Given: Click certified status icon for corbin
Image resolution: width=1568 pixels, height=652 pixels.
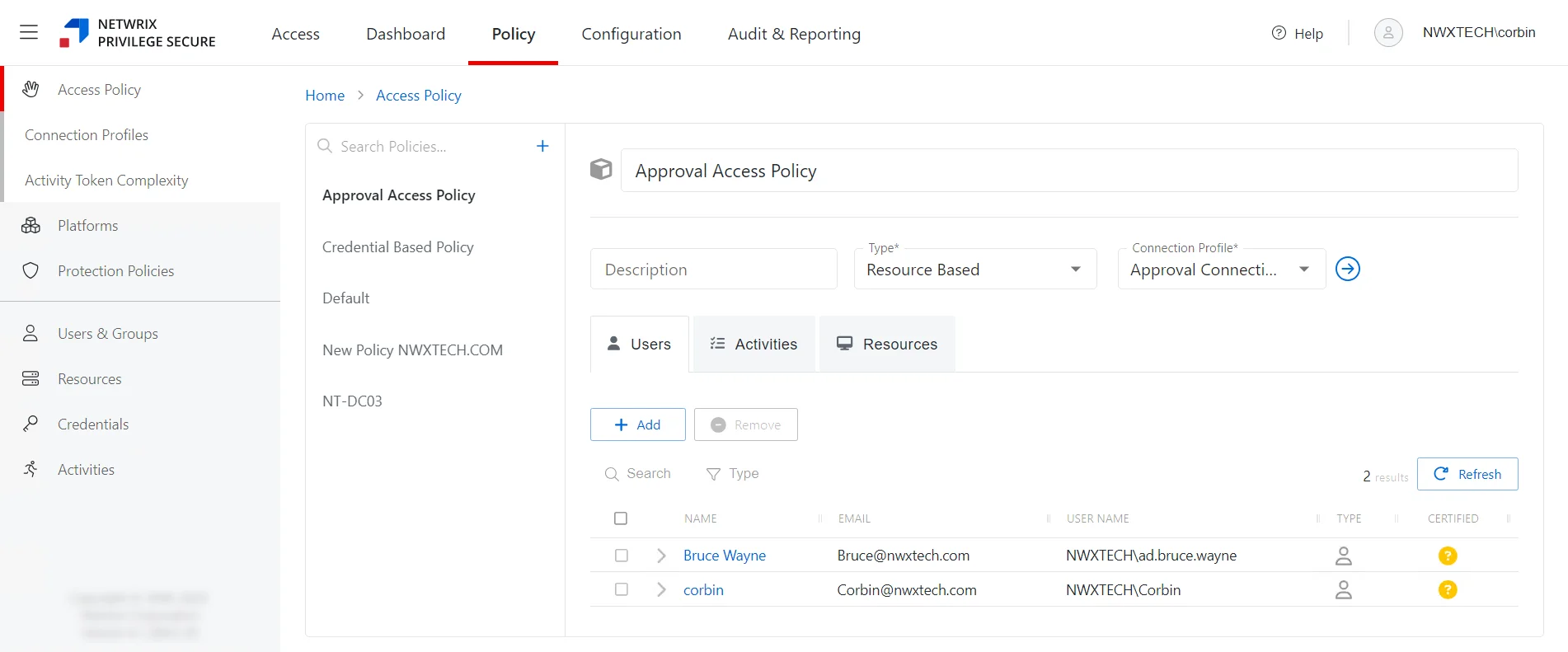Looking at the screenshot, I should pos(1448,589).
